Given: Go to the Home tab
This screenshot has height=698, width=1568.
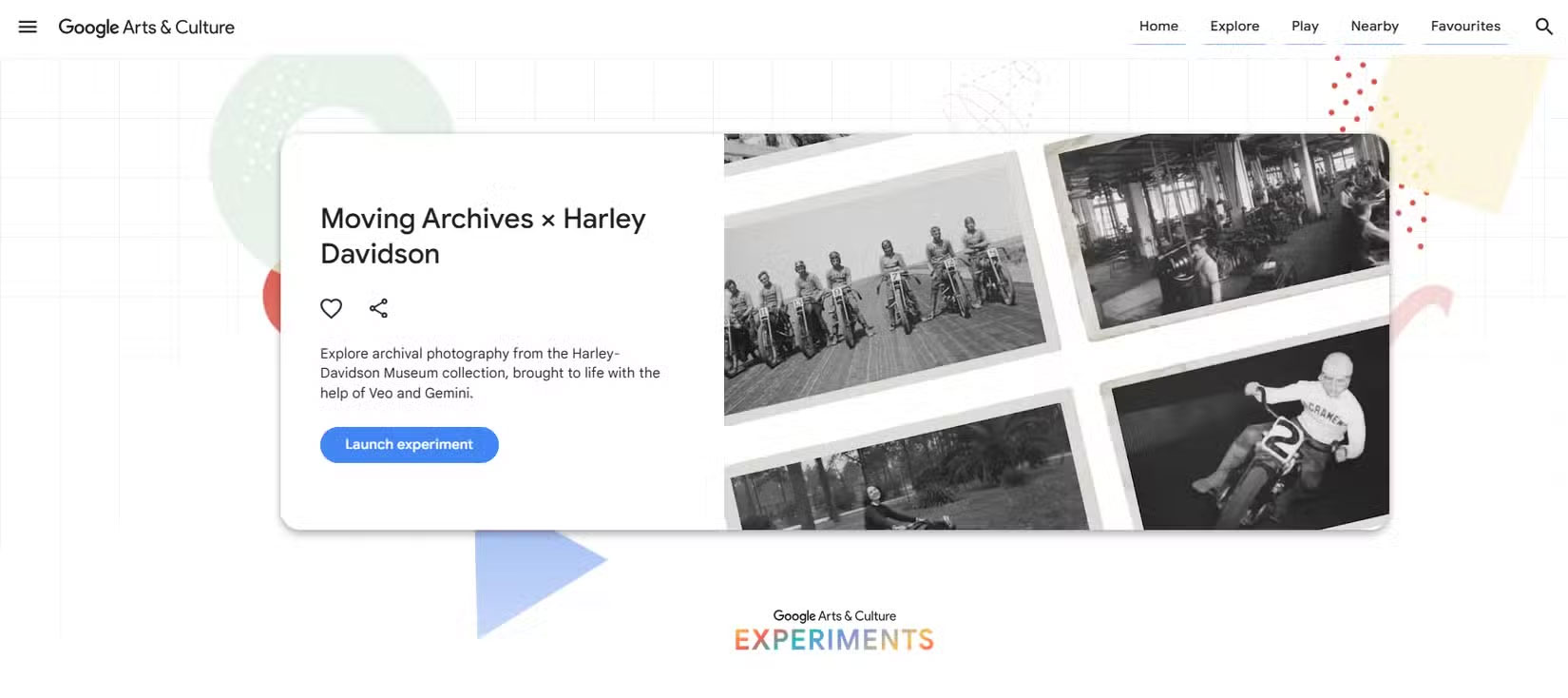Looking at the screenshot, I should (x=1158, y=27).
